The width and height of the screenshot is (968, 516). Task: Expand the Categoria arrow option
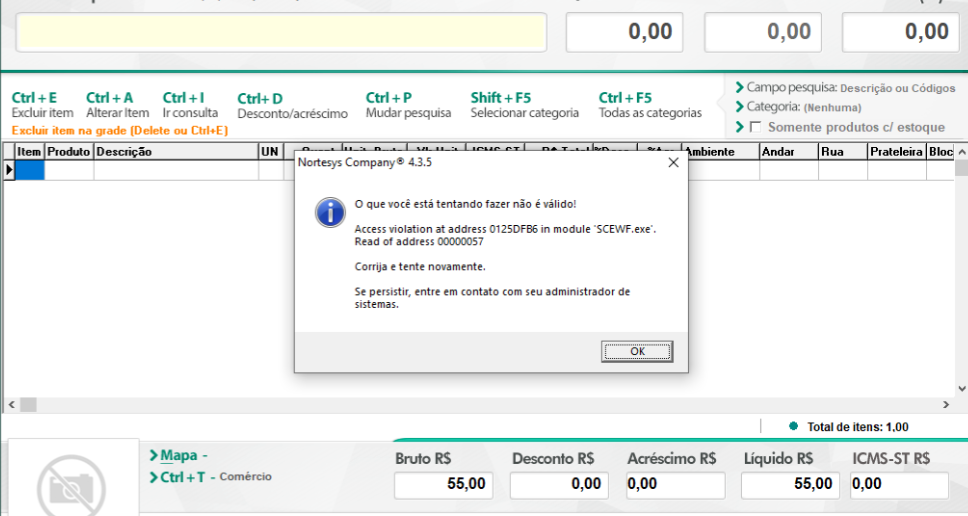coord(740,107)
